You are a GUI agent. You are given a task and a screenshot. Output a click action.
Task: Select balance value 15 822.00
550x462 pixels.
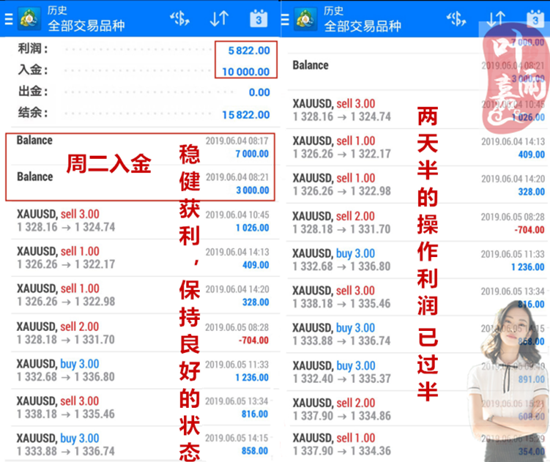[246, 115]
